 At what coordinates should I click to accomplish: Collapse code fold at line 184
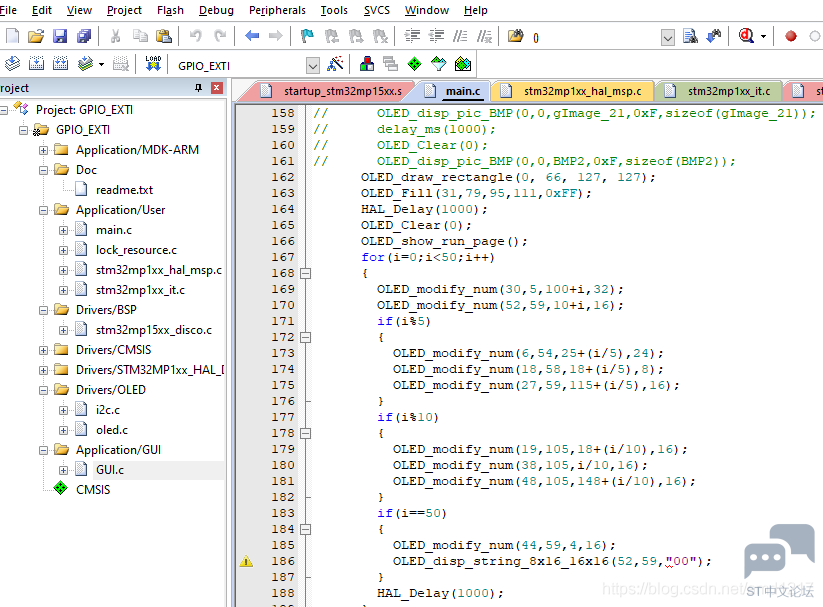click(x=305, y=529)
